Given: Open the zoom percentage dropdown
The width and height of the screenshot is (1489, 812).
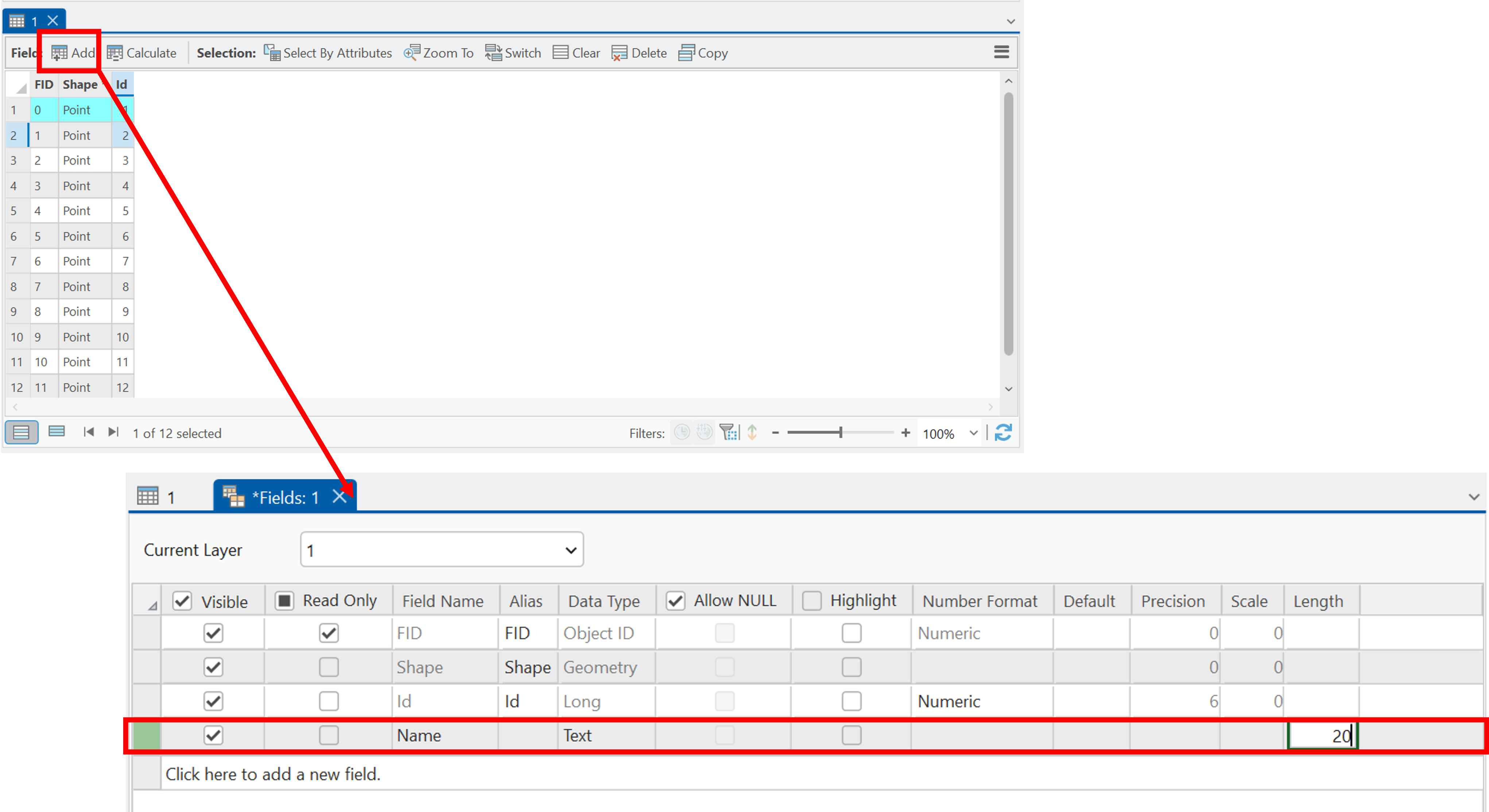Looking at the screenshot, I should coord(973,433).
